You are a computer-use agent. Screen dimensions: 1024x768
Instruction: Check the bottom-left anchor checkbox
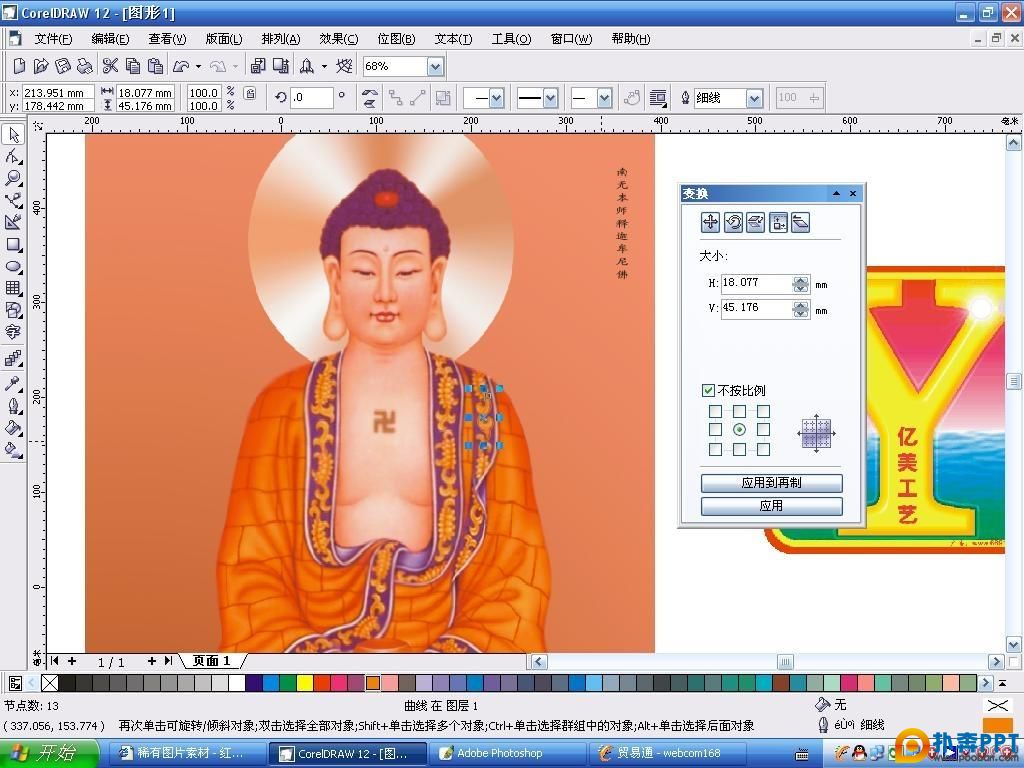pyautogui.click(x=715, y=449)
